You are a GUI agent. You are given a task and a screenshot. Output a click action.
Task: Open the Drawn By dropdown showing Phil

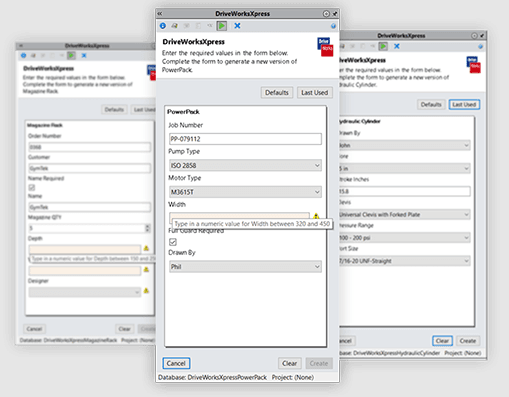pos(245,267)
